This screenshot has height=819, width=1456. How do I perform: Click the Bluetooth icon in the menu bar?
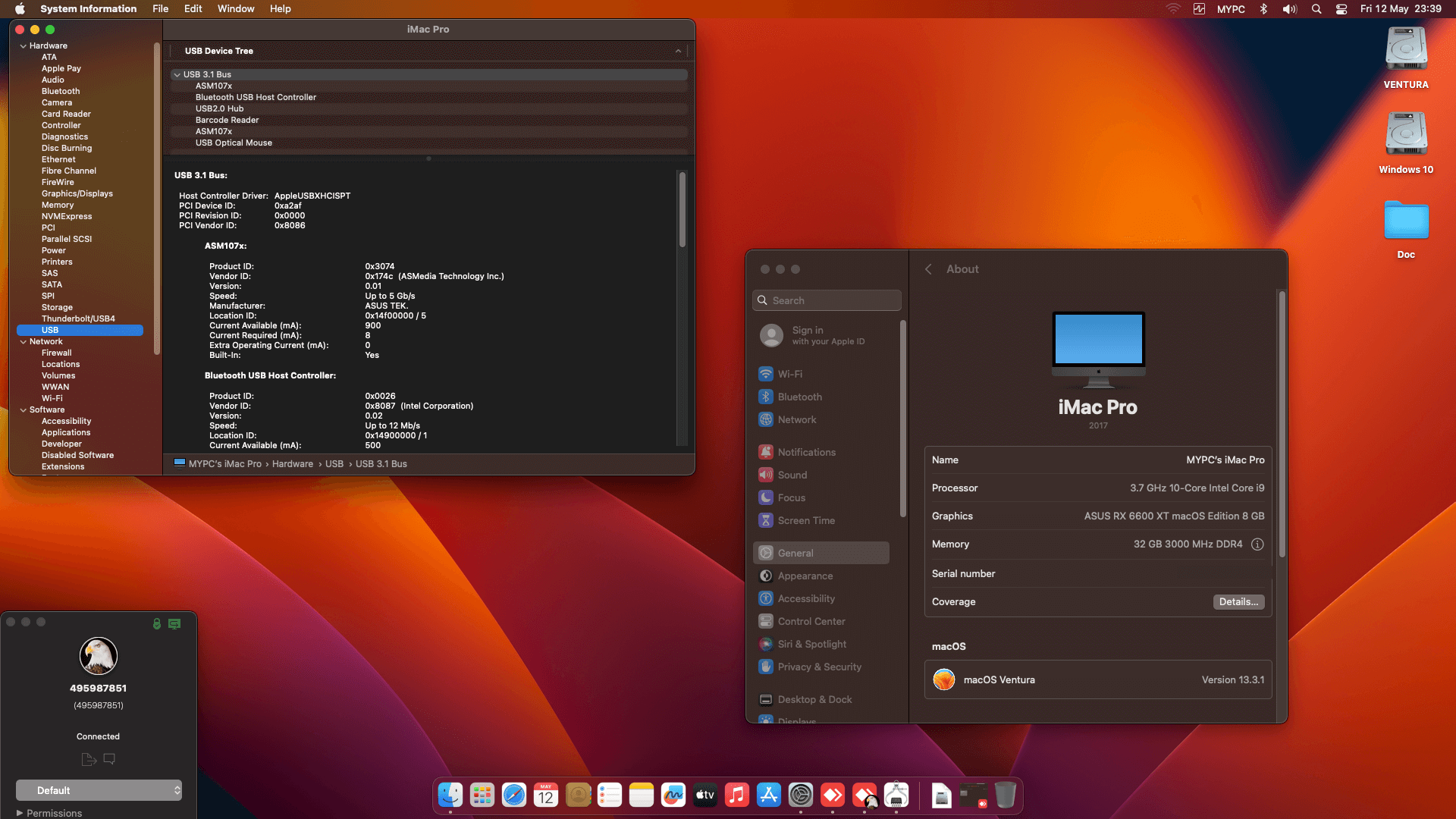(1263, 9)
